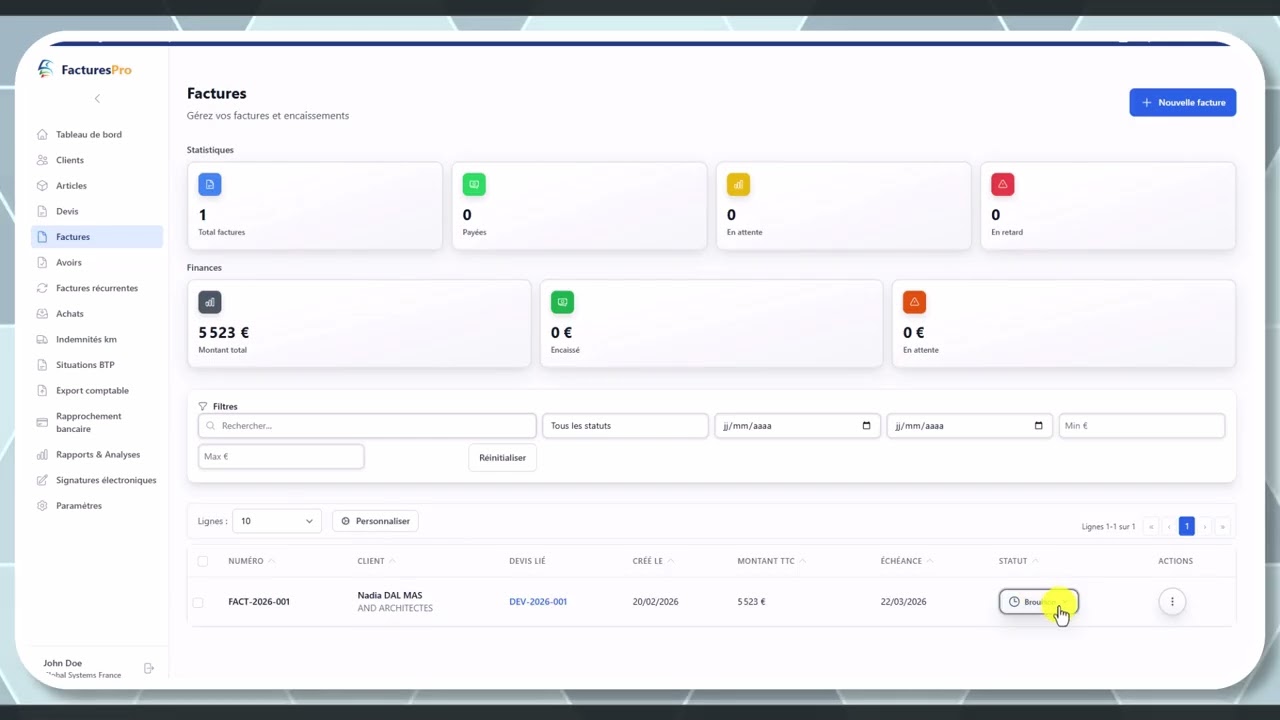Viewport: 1280px width, 720px height.
Task: Tick the select-all checkbox in table header
Action: click(203, 561)
